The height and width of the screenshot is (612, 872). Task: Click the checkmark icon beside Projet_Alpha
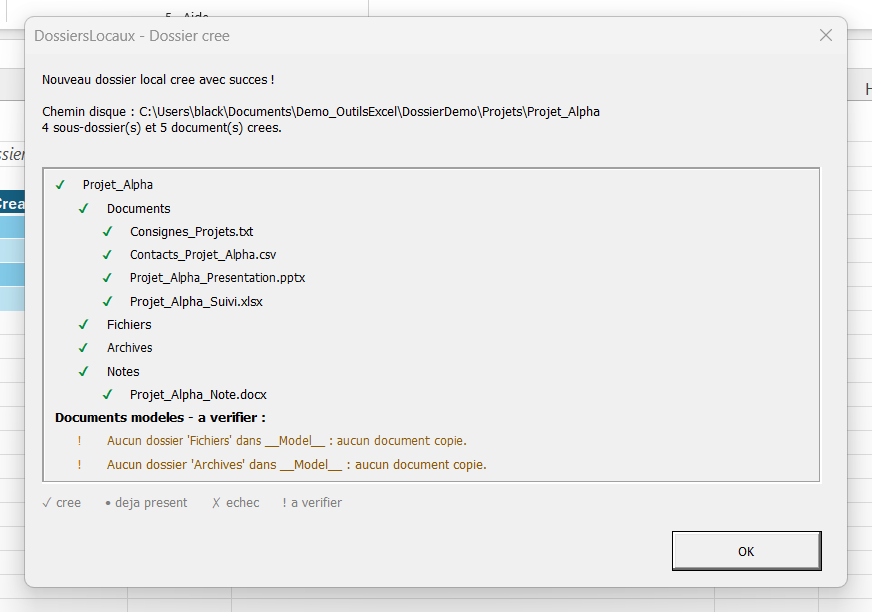coord(60,185)
